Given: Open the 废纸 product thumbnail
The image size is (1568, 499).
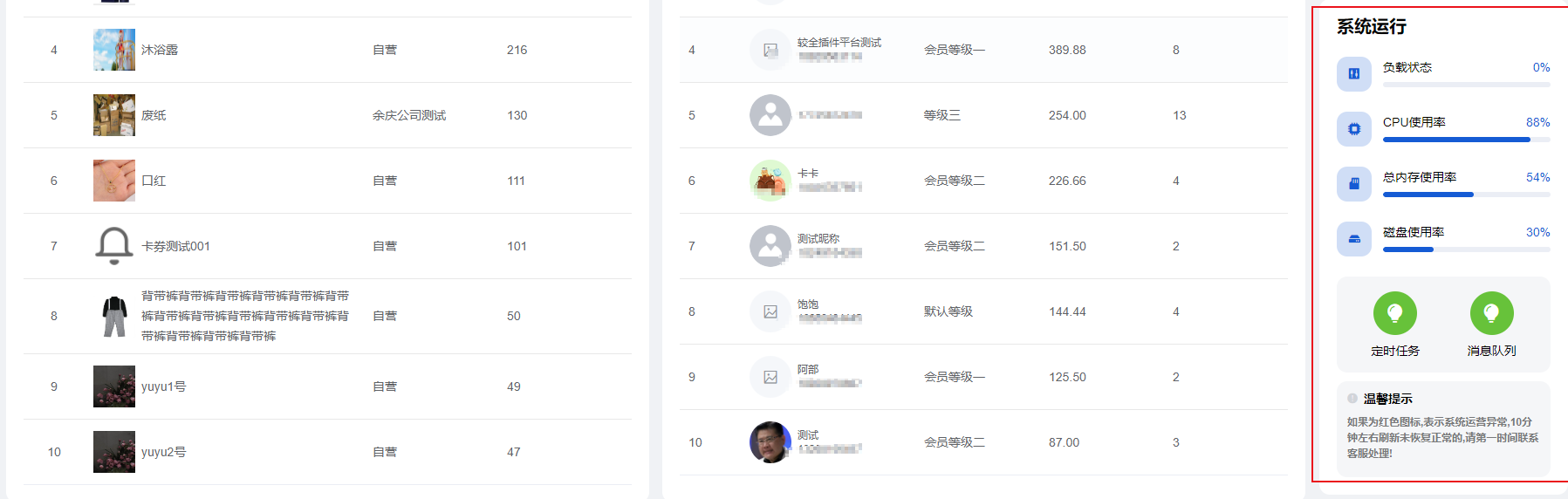Looking at the screenshot, I should pos(114,115).
